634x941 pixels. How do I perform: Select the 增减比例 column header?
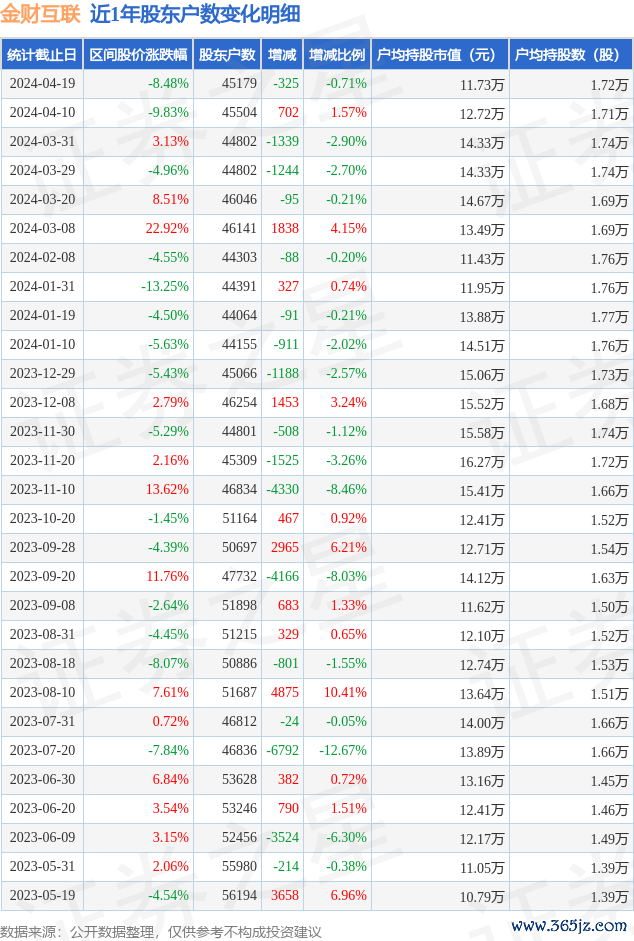pyautogui.click(x=337, y=56)
